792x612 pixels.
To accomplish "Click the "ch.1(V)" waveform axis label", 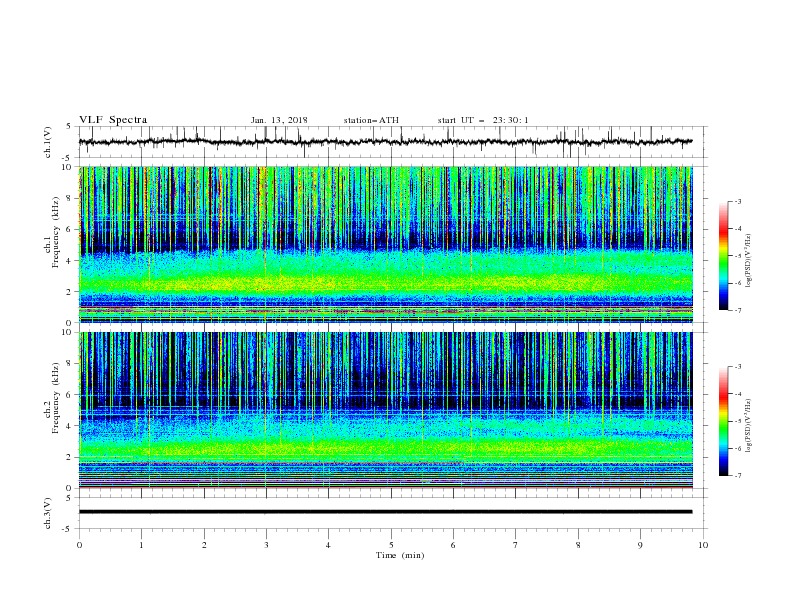I will pos(48,142).
